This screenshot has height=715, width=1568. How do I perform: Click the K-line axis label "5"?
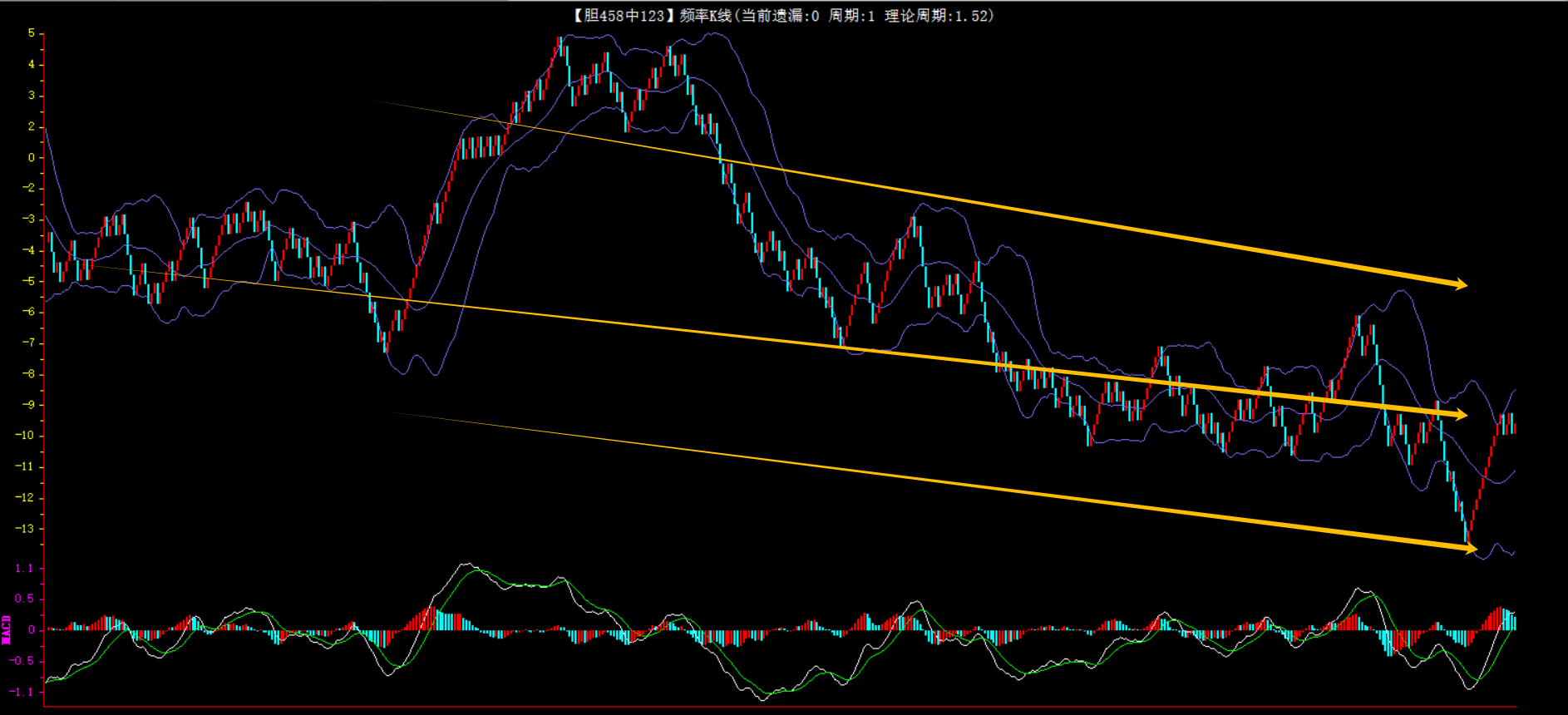point(31,33)
